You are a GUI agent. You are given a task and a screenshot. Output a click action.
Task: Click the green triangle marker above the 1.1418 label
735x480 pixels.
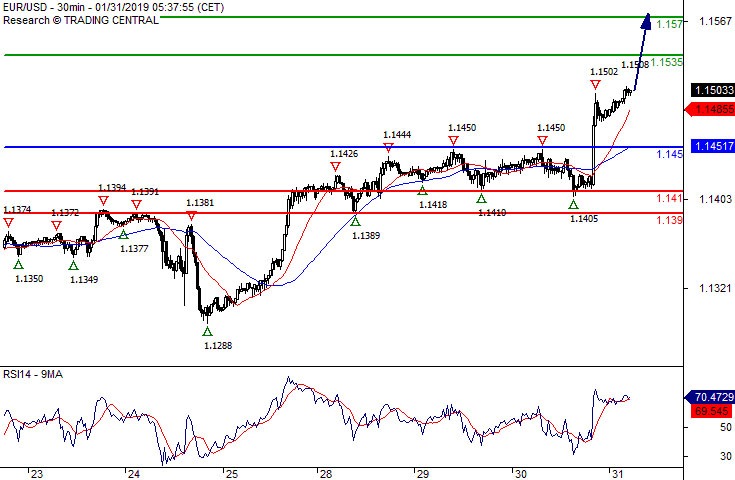click(422, 190)
